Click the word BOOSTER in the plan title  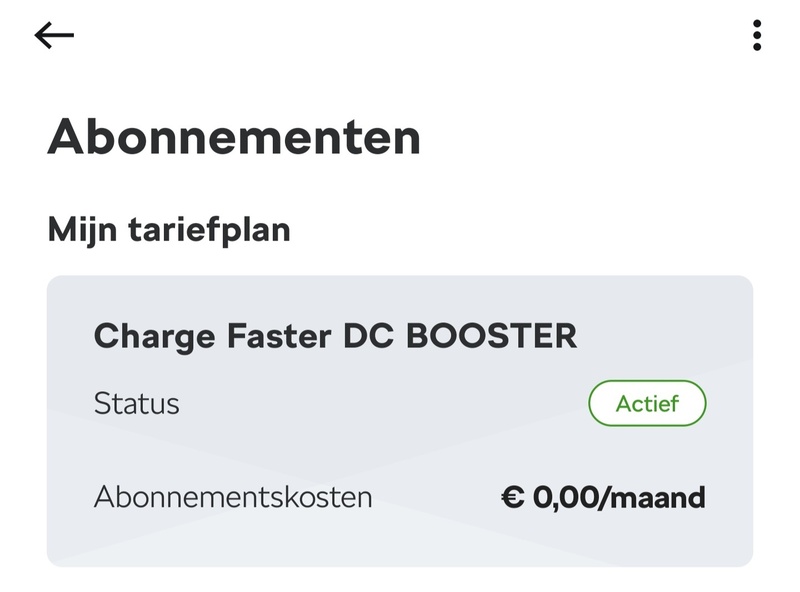click(491, 336)
